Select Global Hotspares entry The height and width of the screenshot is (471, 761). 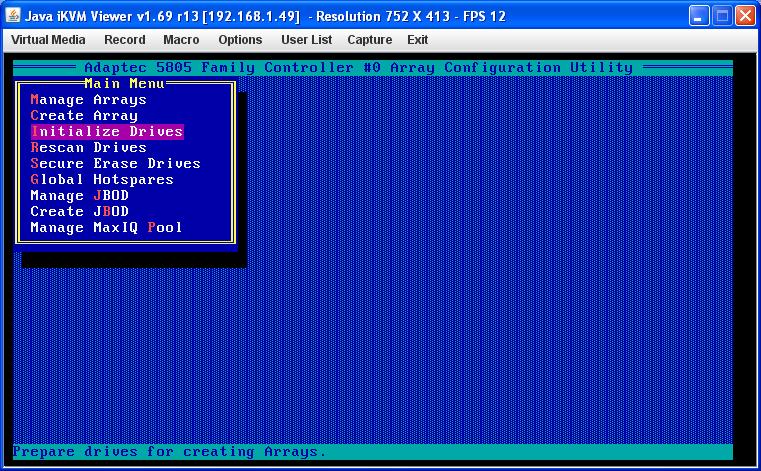click(x=102, y=180)
